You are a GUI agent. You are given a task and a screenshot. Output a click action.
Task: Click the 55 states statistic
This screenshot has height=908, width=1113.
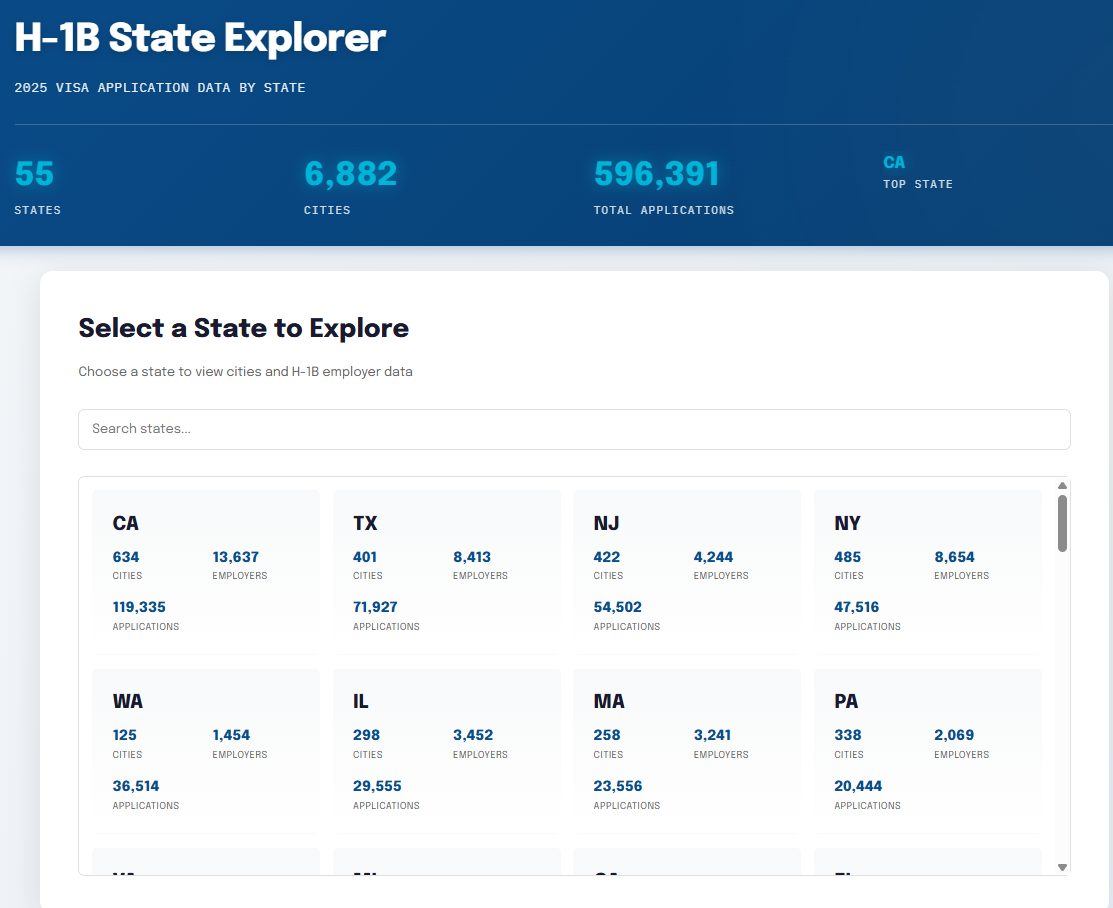[34, 174]
